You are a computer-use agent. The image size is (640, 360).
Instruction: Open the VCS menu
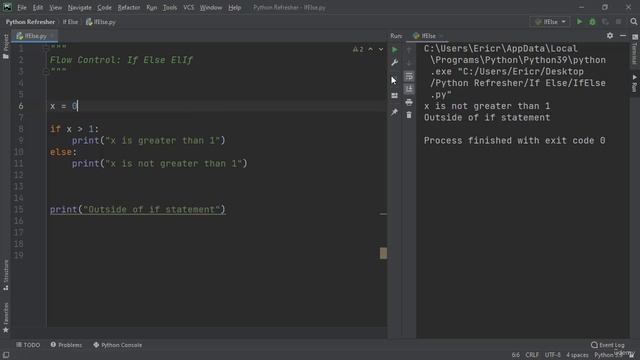coord(189,7)
